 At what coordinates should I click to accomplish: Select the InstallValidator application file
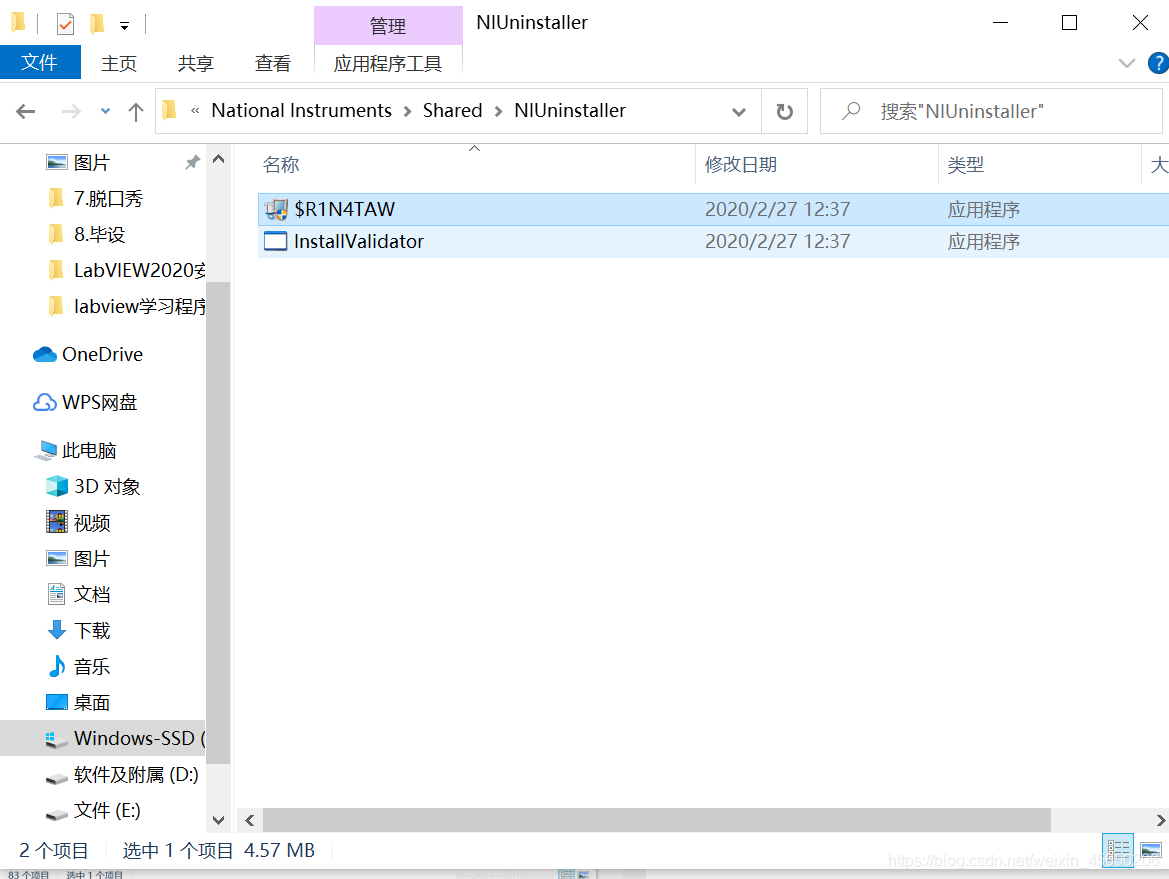point(713,242)
